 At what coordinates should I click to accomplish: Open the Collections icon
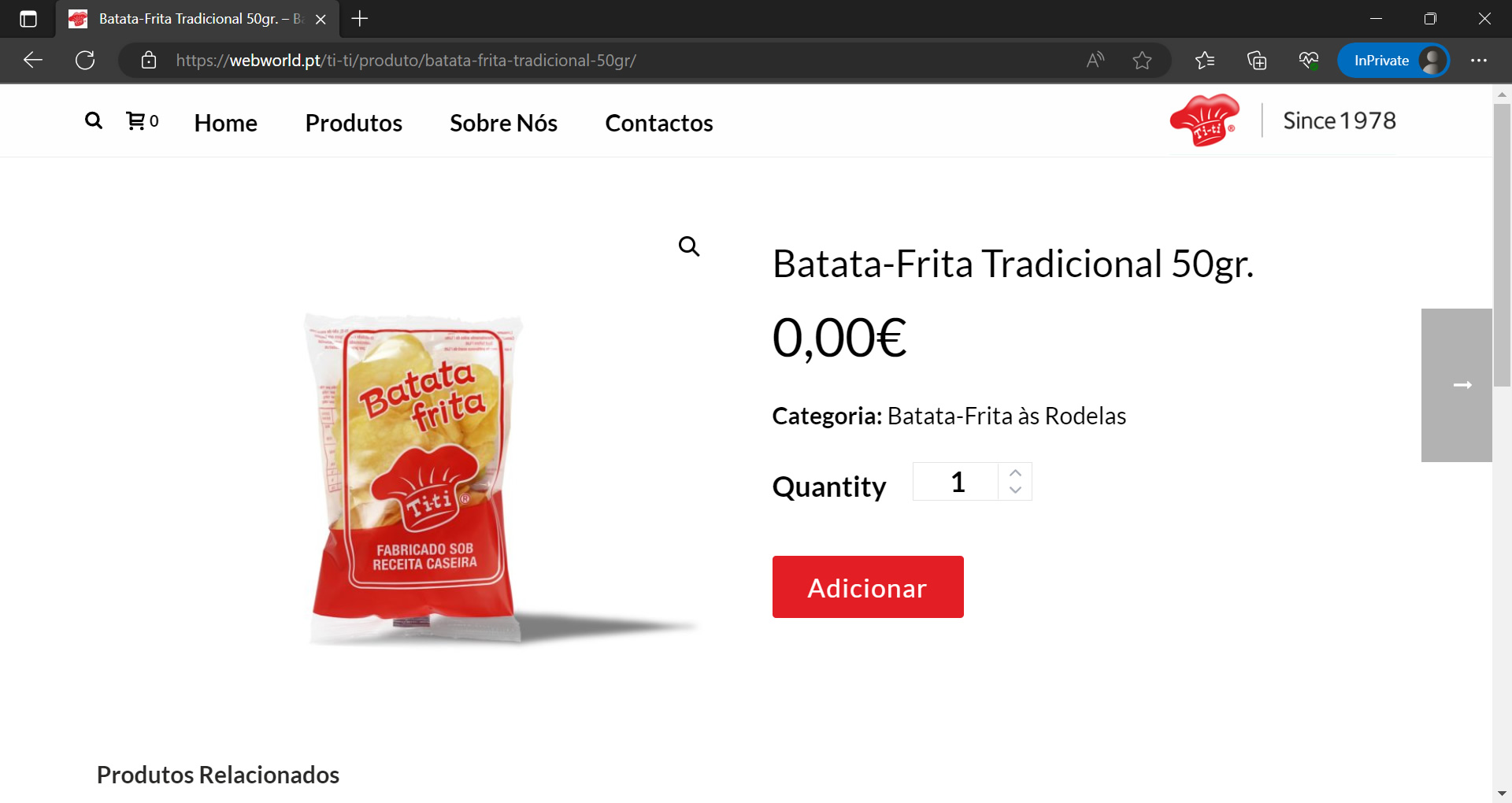coord(1257,61)
